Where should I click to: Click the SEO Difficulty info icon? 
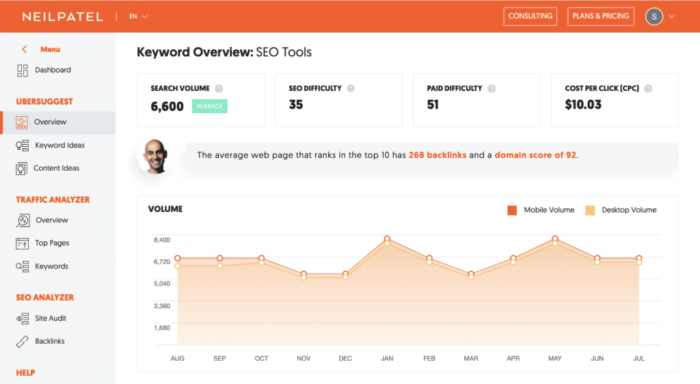pos(351,88)
